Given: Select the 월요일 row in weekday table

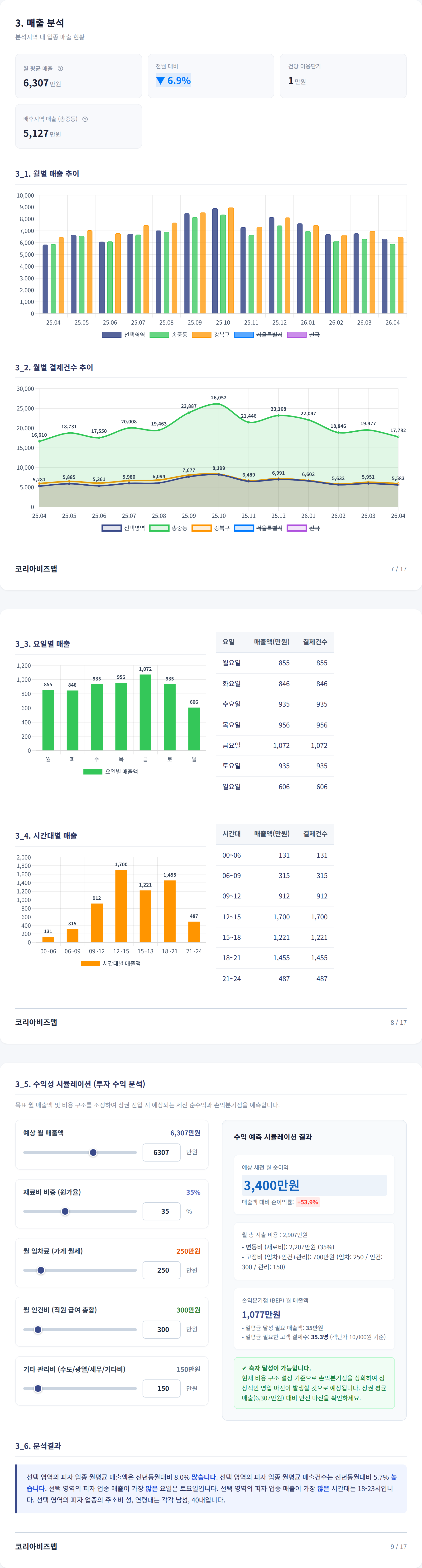Looking at the screenshot, I should 275,663.
